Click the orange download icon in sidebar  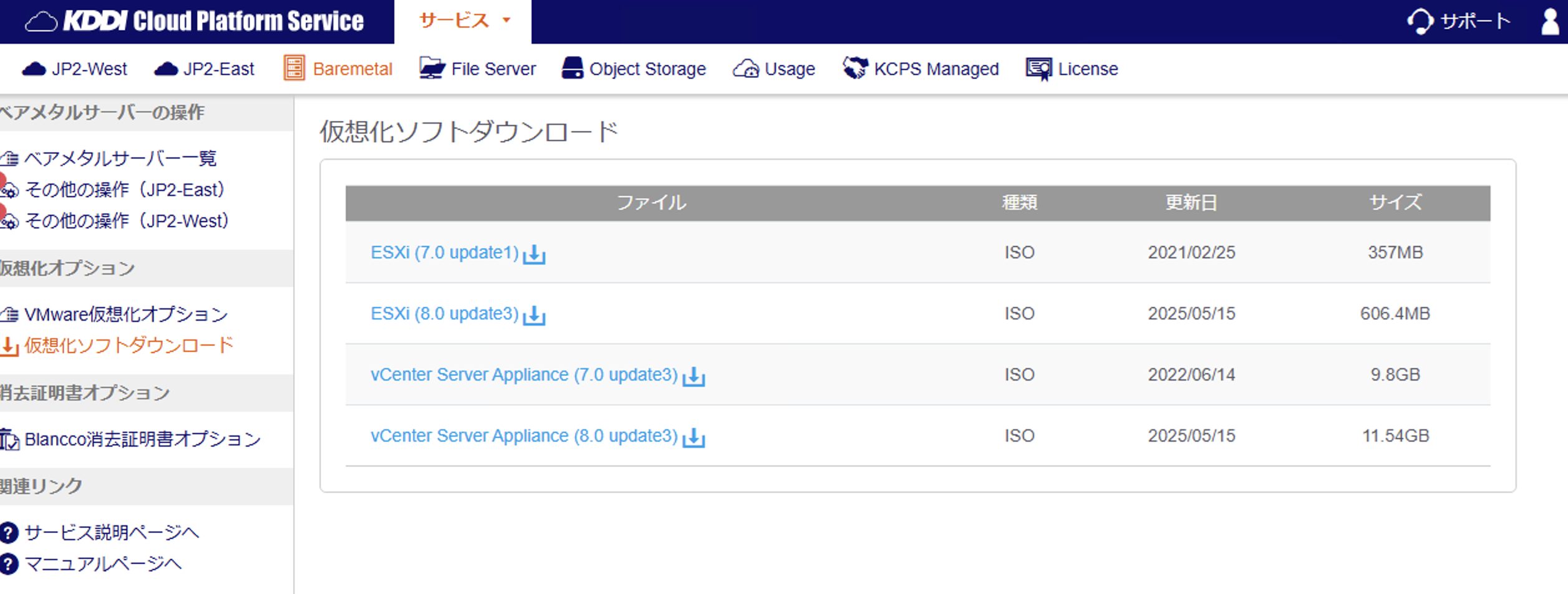(9, 346)
